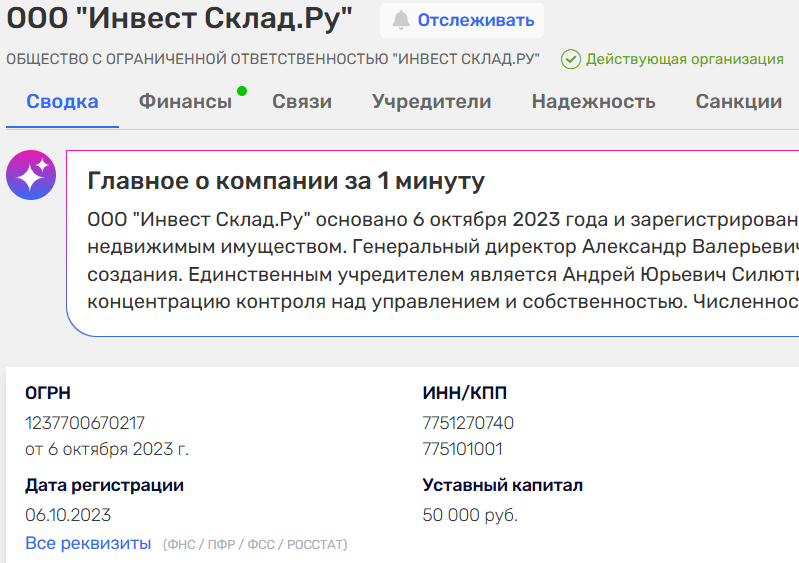Image resolution: width=799 pixels, height=563 pixels.
Task: Click the ООО "Инвест Склад.Ру" page title
Action: tap(180, 20)
